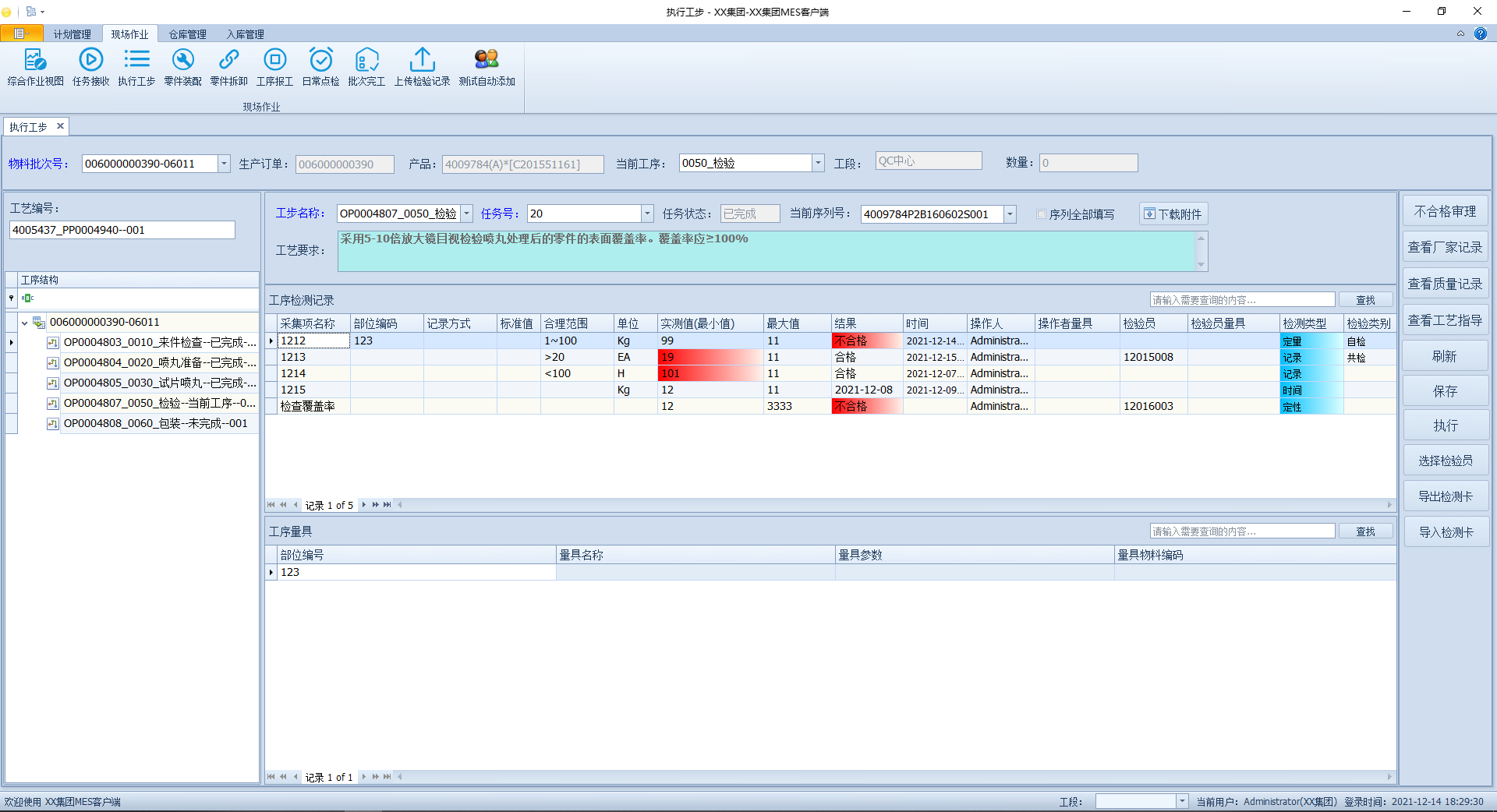
Task: Click the 工序报工 icon
Action: click(274, 66)
